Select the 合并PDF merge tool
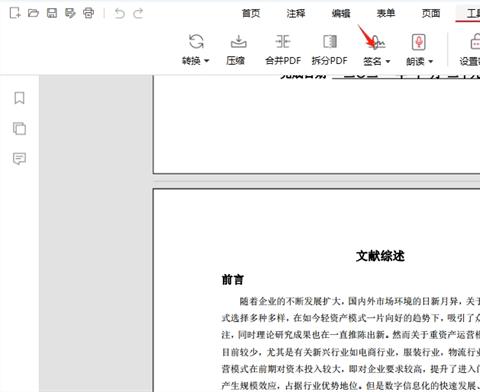 pos(283,50)
